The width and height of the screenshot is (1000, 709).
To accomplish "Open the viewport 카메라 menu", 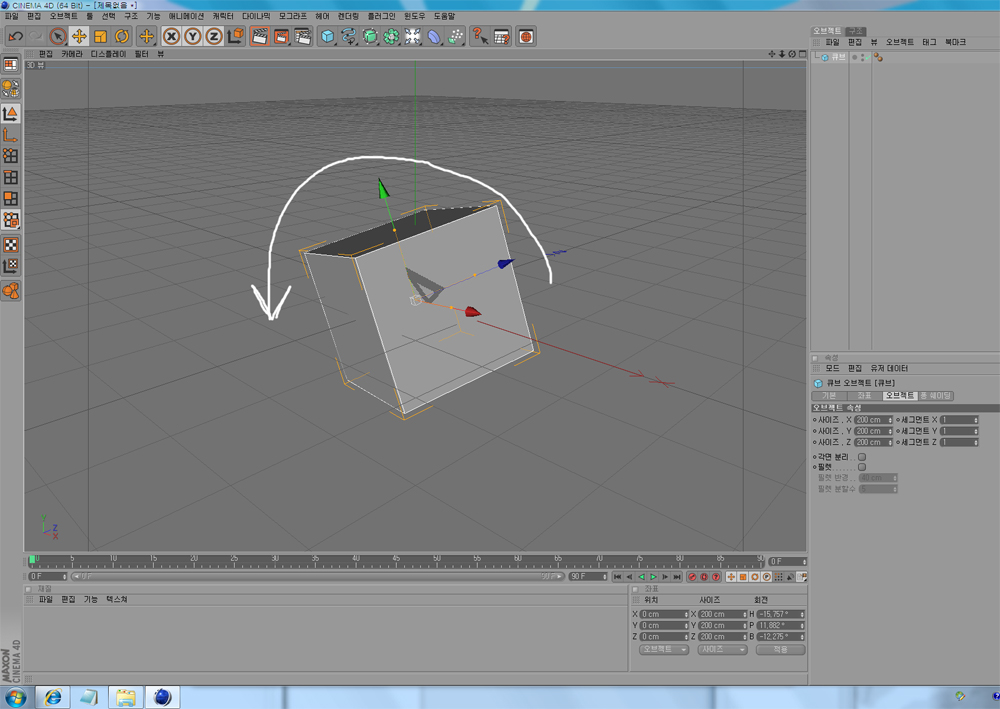I will click(71, 54).
